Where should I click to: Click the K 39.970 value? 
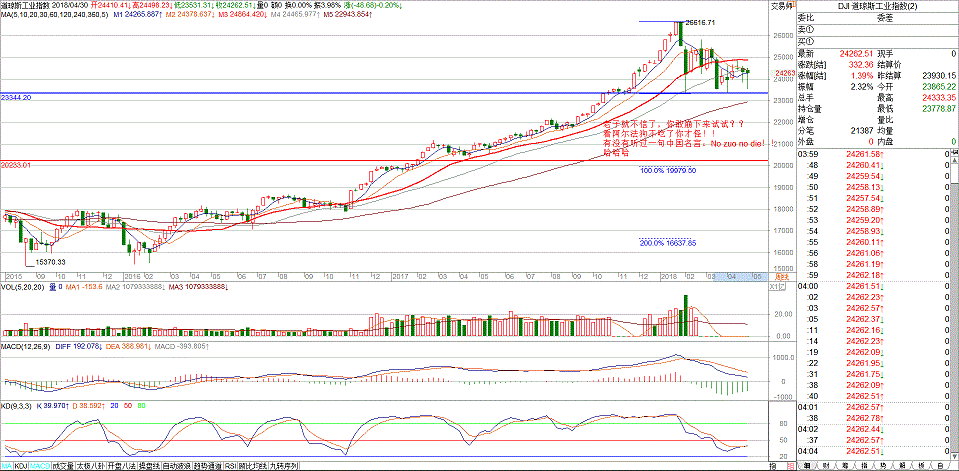coord(51,406)
